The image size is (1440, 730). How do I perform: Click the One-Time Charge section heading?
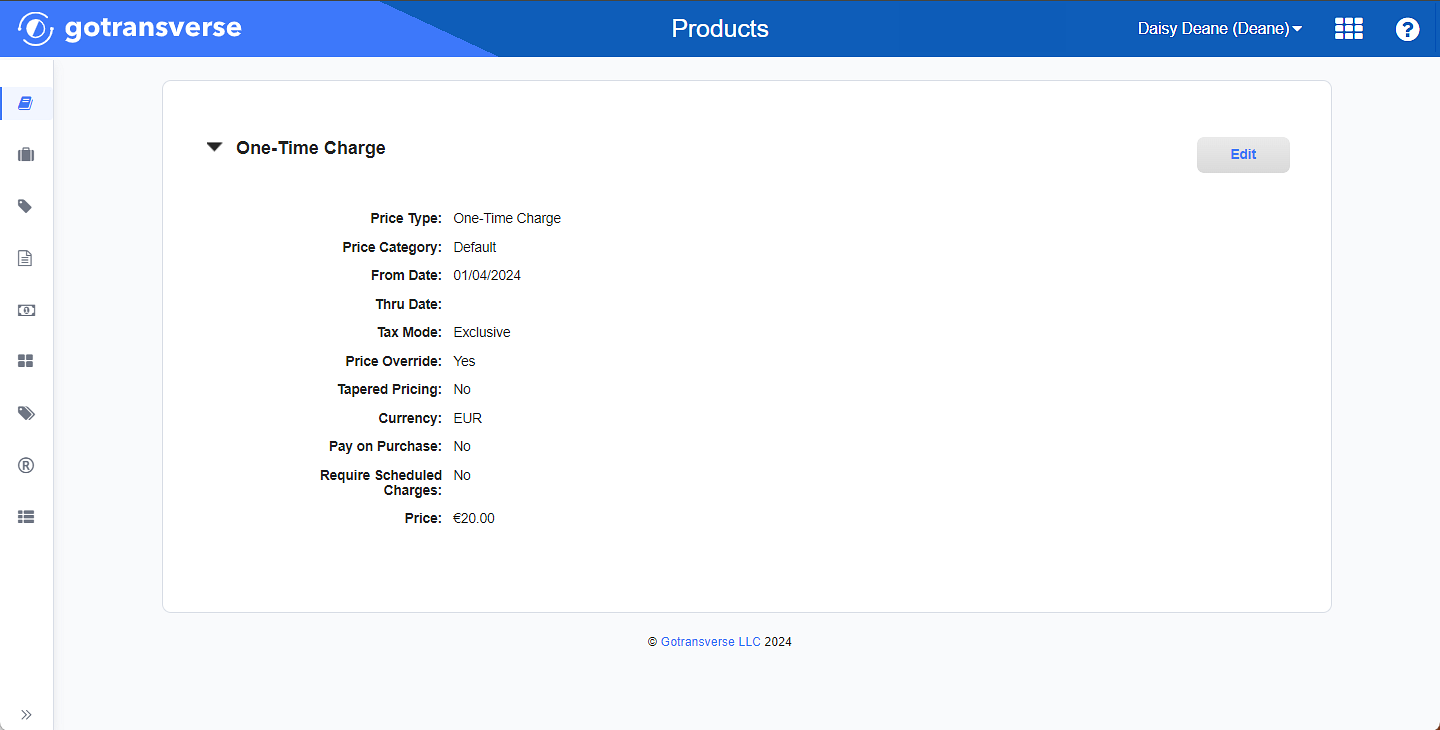tap(311, 148)
